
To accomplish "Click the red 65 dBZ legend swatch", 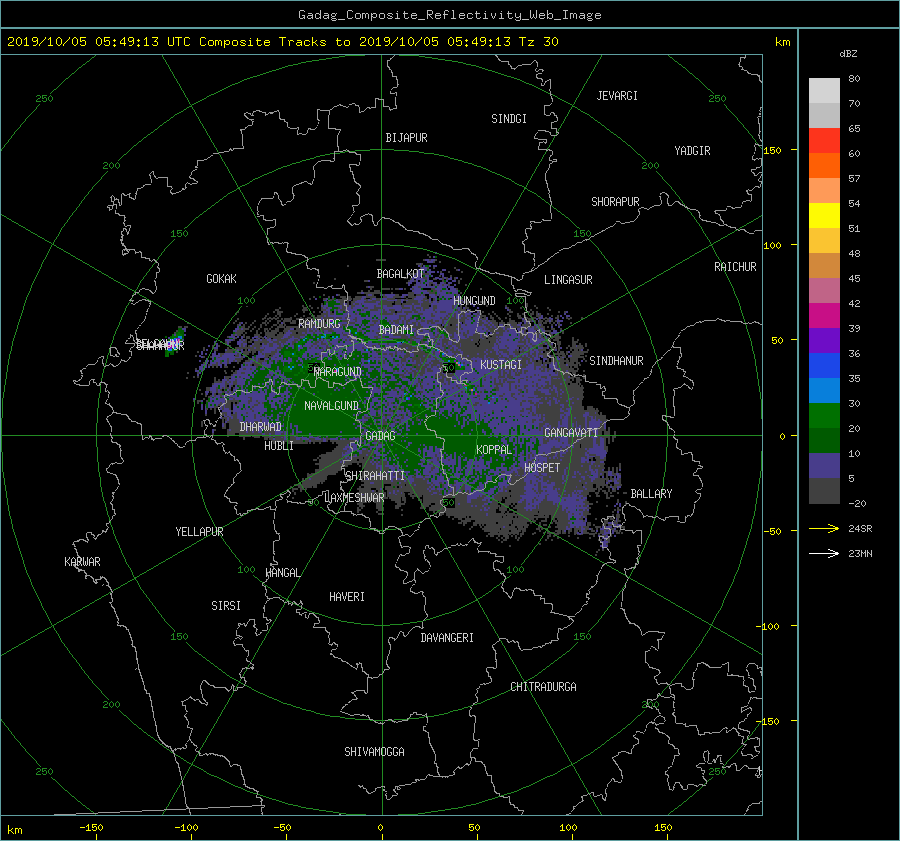I will (824, 141).
